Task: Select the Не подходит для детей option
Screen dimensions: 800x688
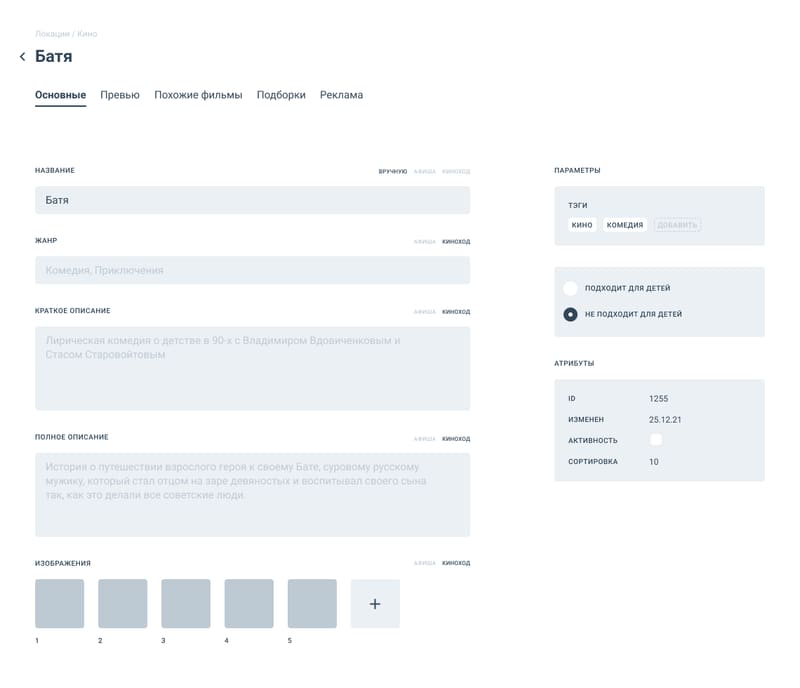Action: [570, 314]
